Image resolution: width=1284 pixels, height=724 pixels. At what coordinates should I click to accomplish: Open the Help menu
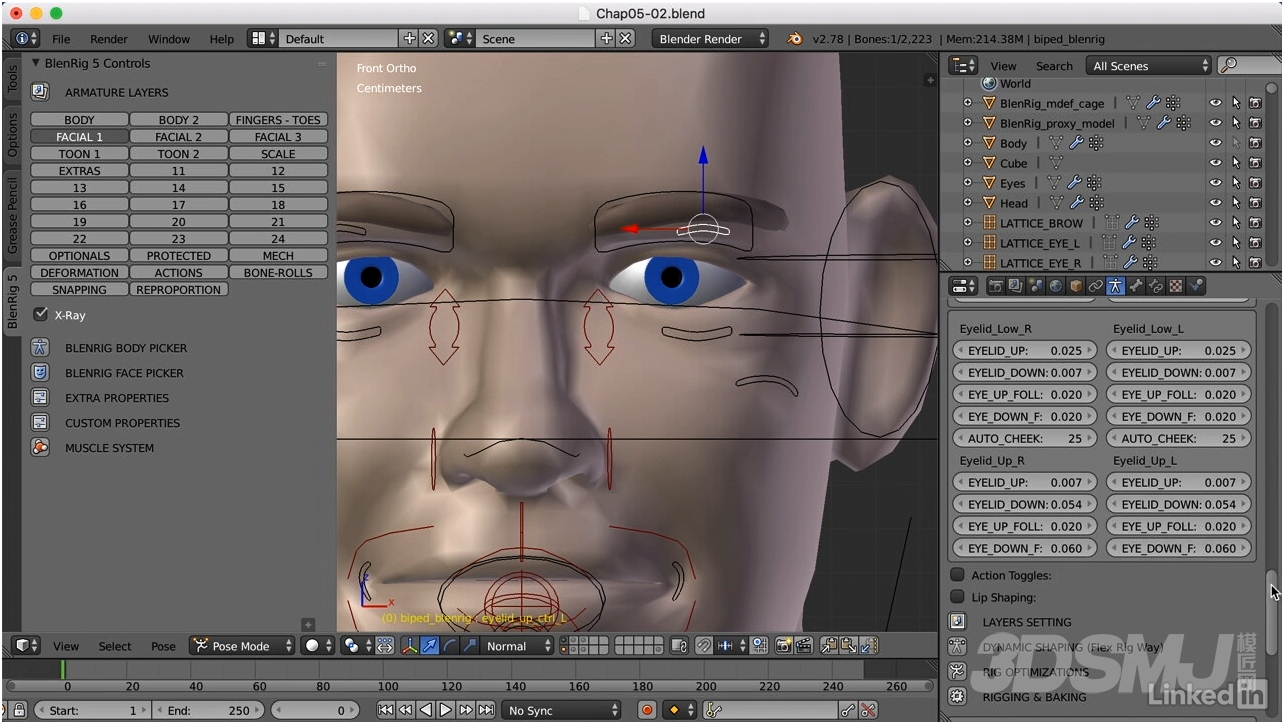[x=221, y=39]
